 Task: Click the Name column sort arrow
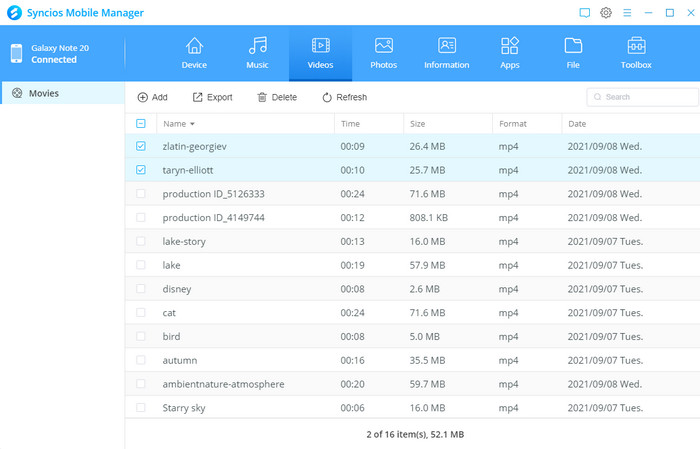click(192, 124)
